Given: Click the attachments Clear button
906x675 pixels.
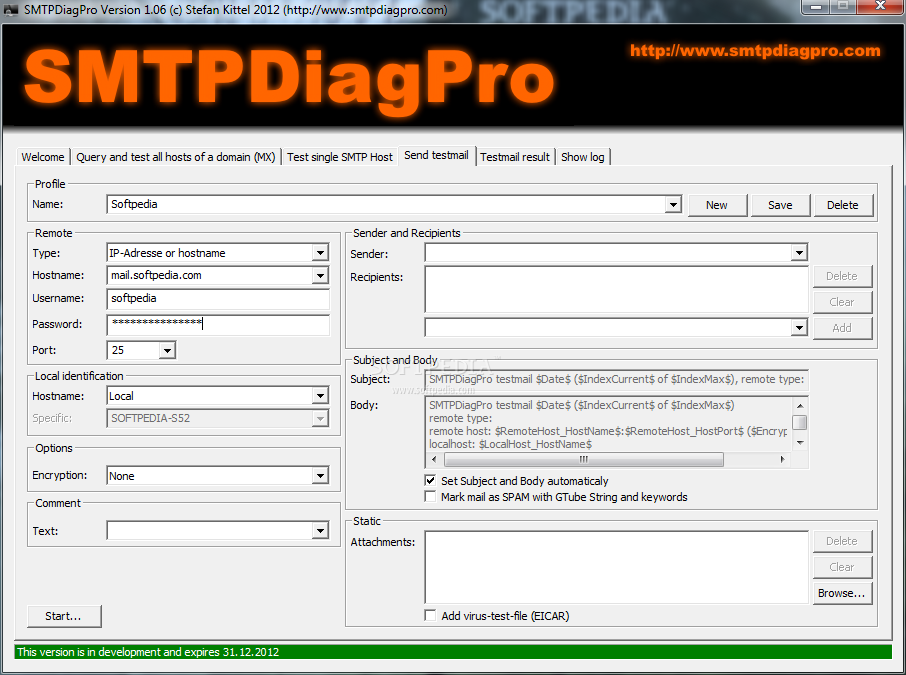Looking at the screenshot, I should (842, 568).
